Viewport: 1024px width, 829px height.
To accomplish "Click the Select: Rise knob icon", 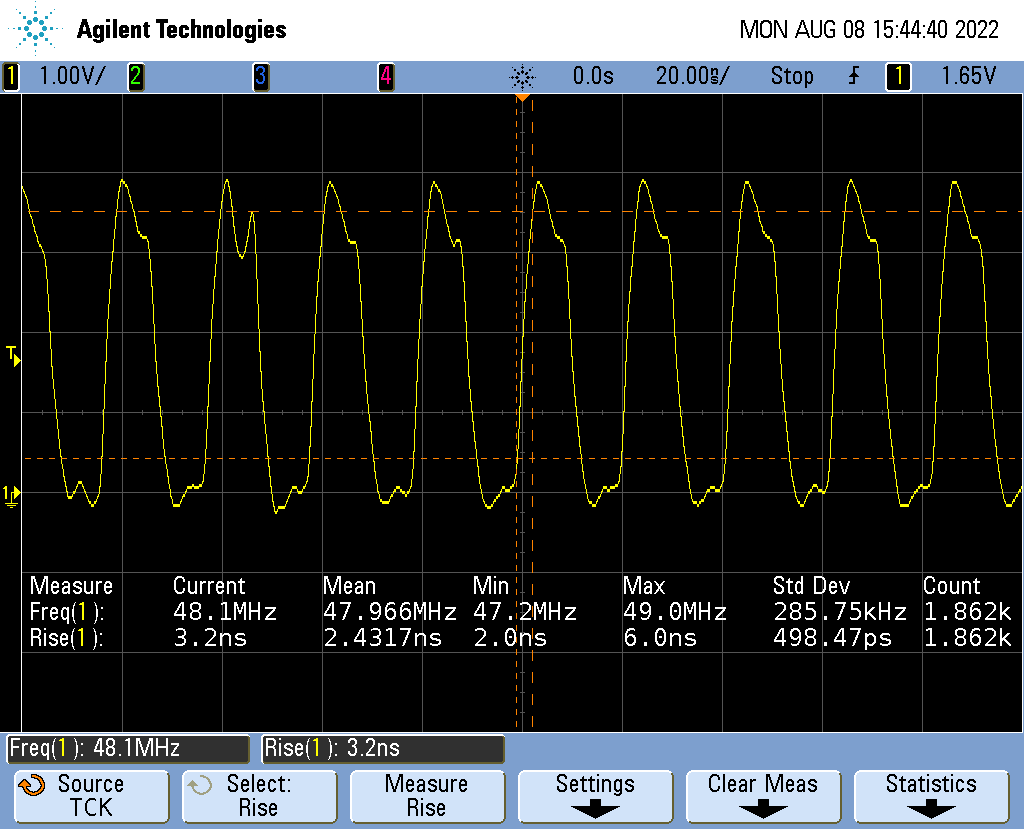I will point(200,785).
